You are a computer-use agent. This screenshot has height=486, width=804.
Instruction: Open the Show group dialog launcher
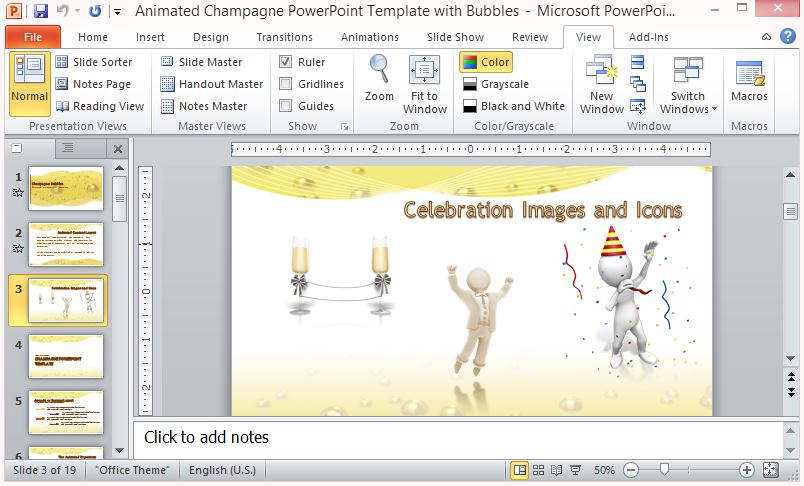point(345,127)
